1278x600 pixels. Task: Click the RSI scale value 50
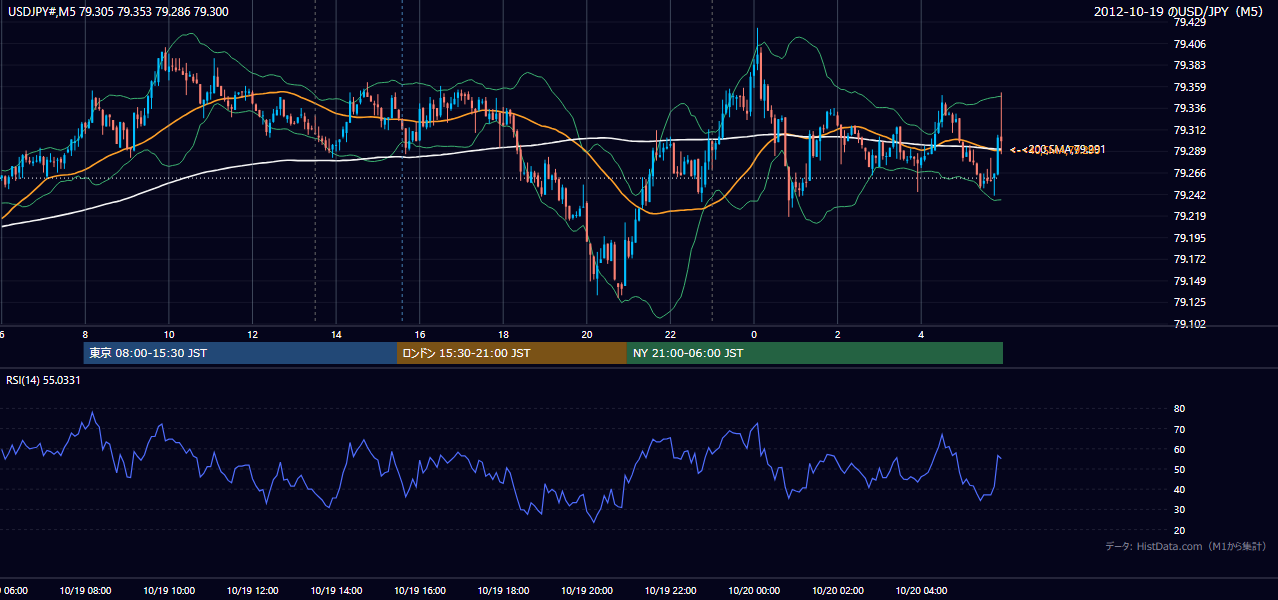point(1180,469)
